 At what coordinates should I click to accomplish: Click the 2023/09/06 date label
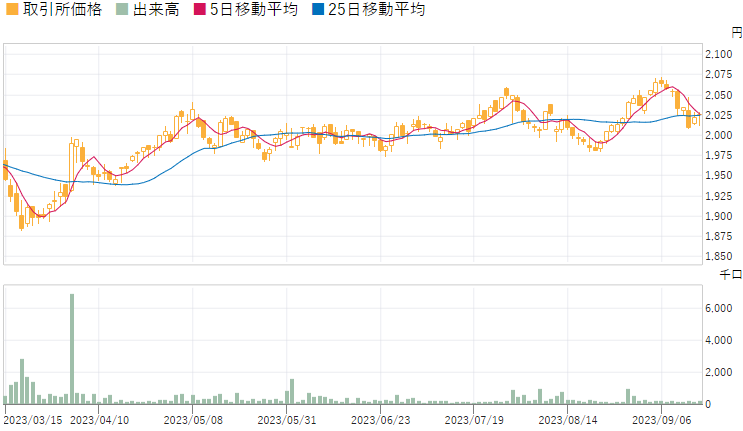(x=661, y=420)
